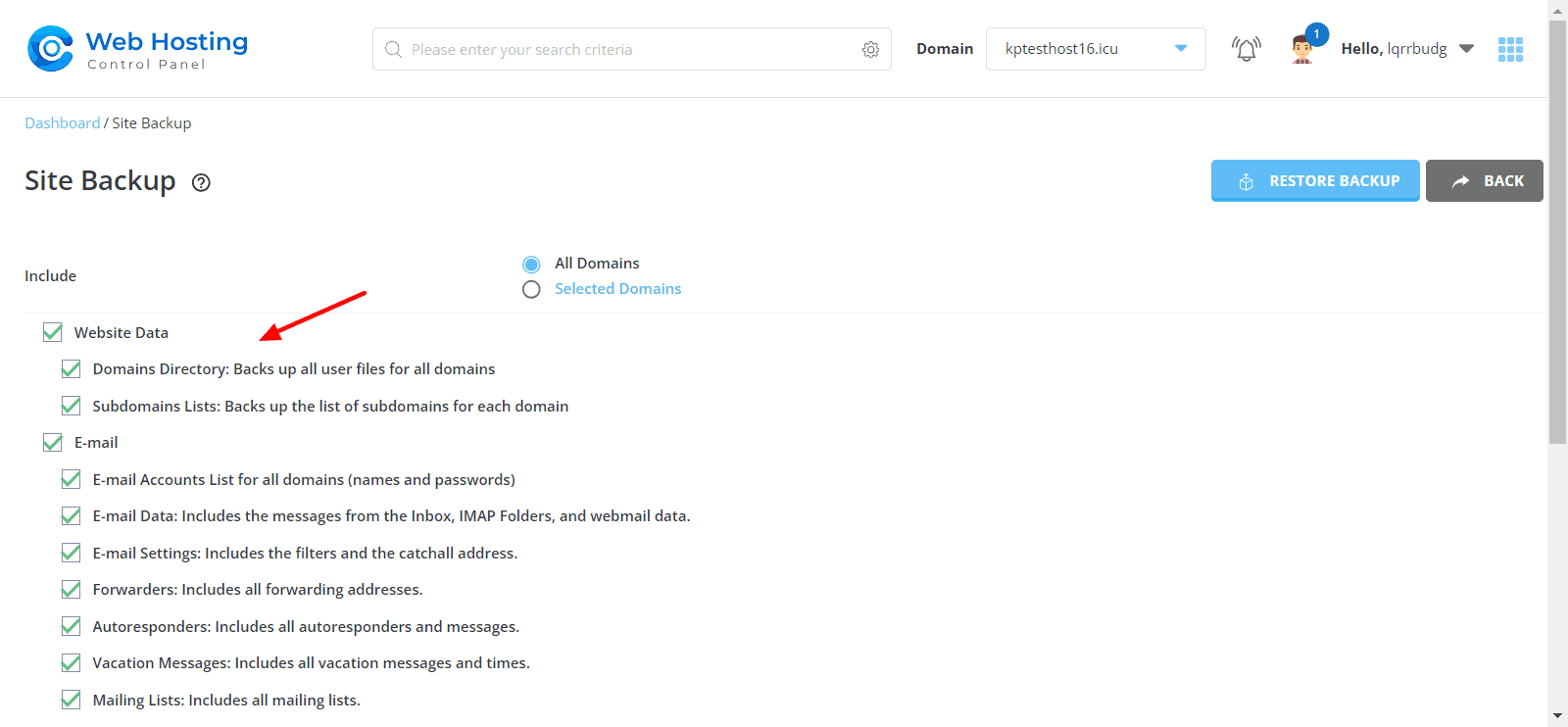This screenshot has width=1568, height=727.
Task: Open notifications bell icon
Action: pos(1246,49)
